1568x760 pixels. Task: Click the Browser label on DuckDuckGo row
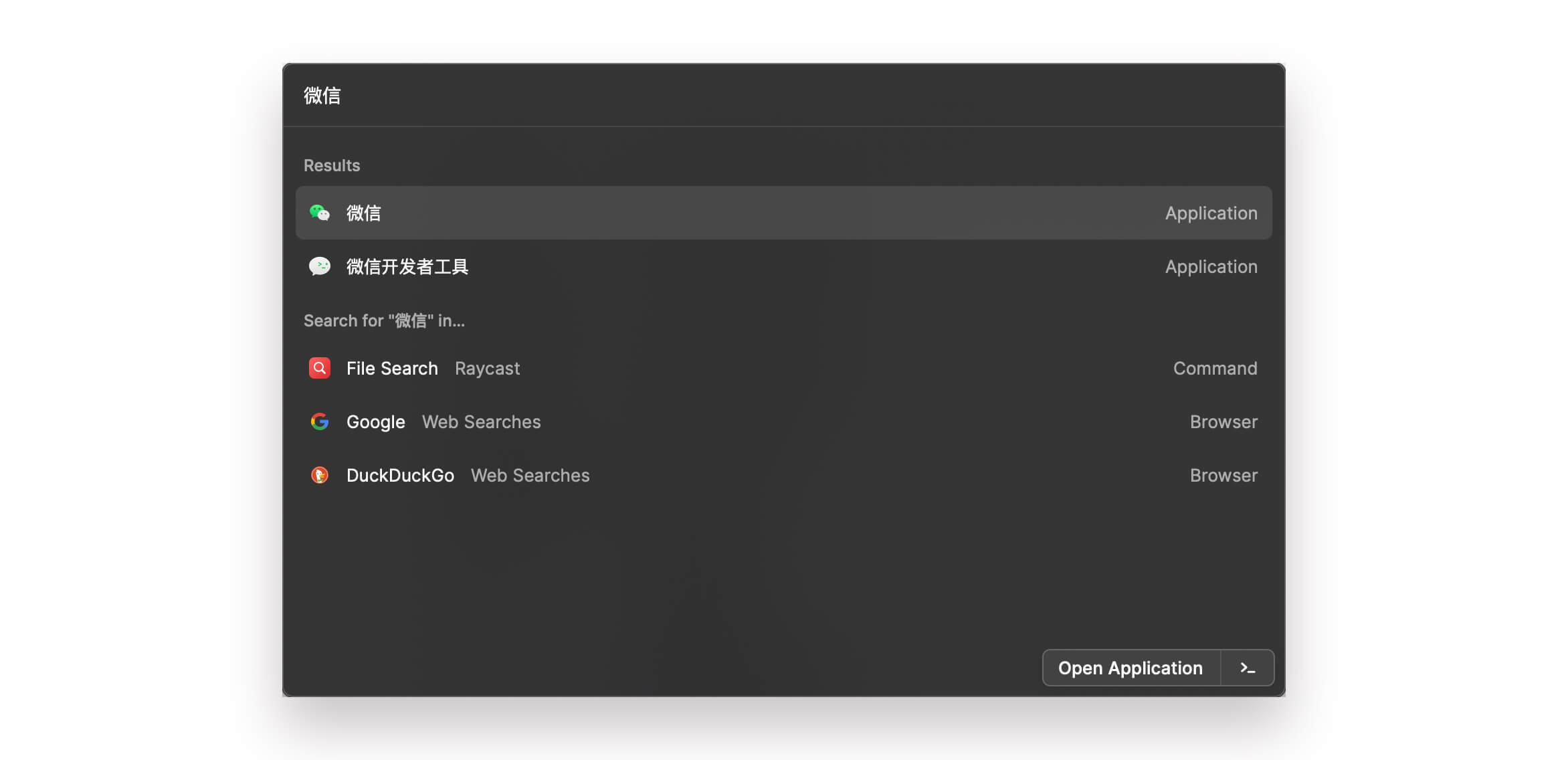pyautogui.click(x=1223, y=475)
